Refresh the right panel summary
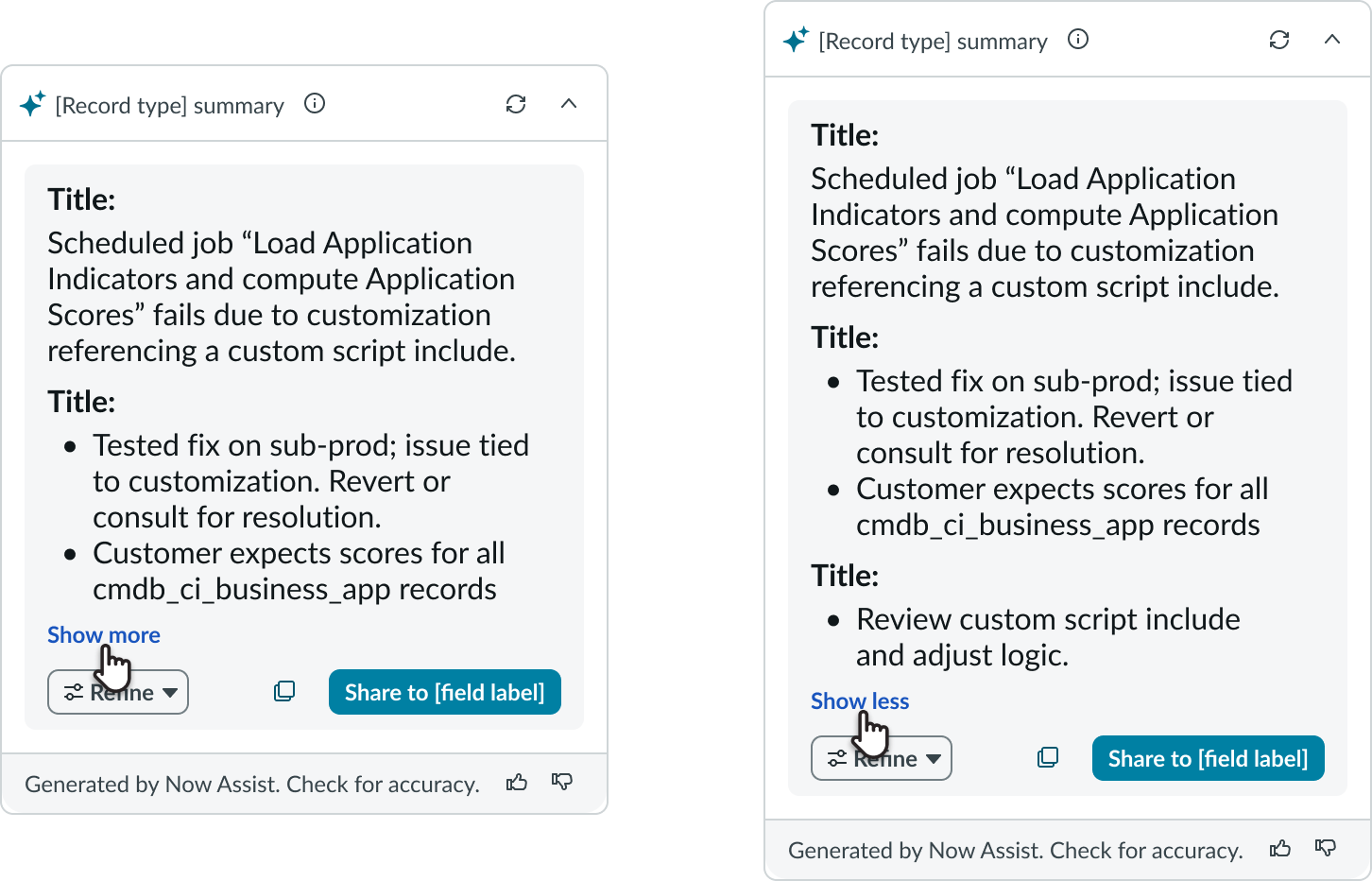The width and height of the screenshot is (1372, 881). pyautogui.click(x=1279, y=40)
